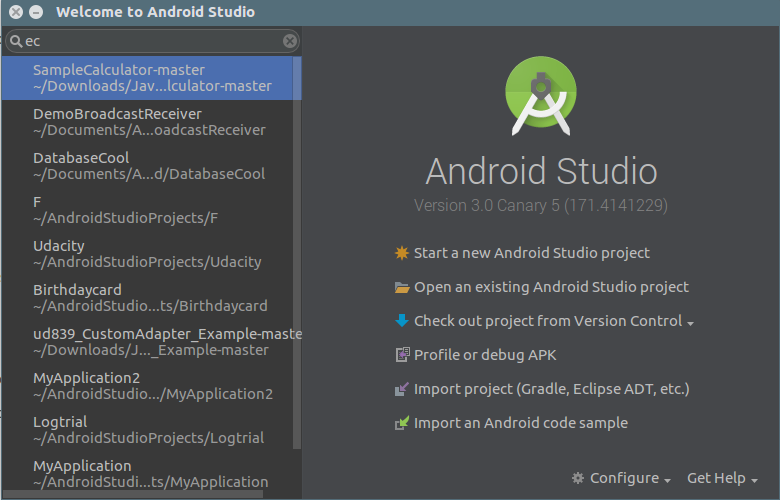
Task: Import project (Gradle, Eclipse ADT, etc.)
Action: pyautogui.click(x=552, y=389)
